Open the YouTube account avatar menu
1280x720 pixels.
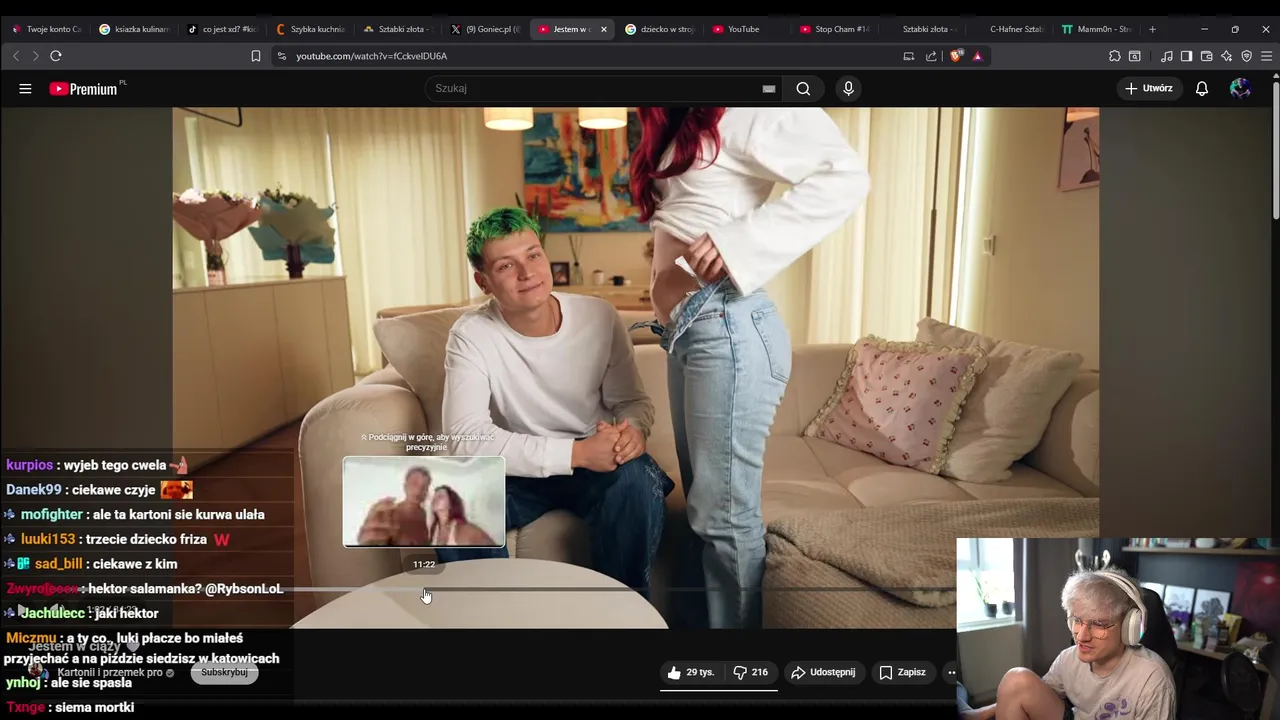pyautogui.click(x=1240, y=89)
